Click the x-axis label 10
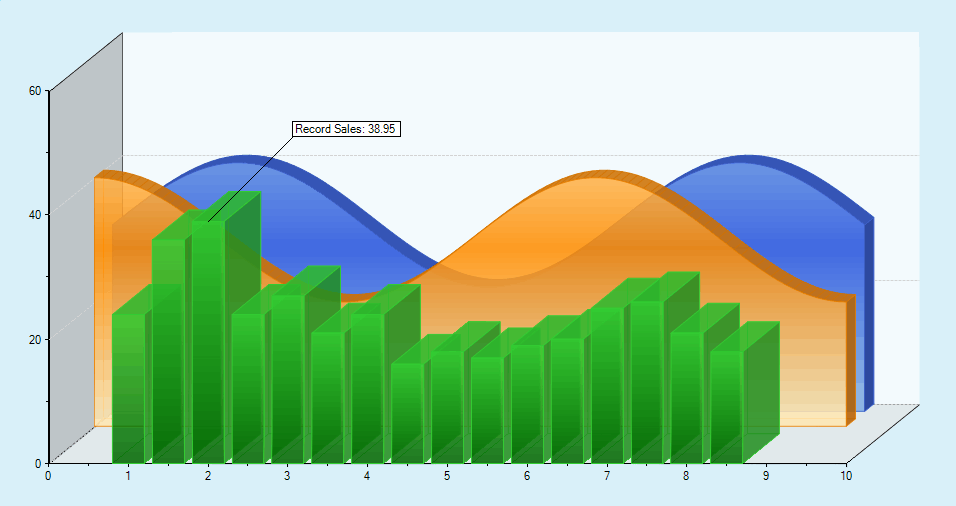 point(846,476)
